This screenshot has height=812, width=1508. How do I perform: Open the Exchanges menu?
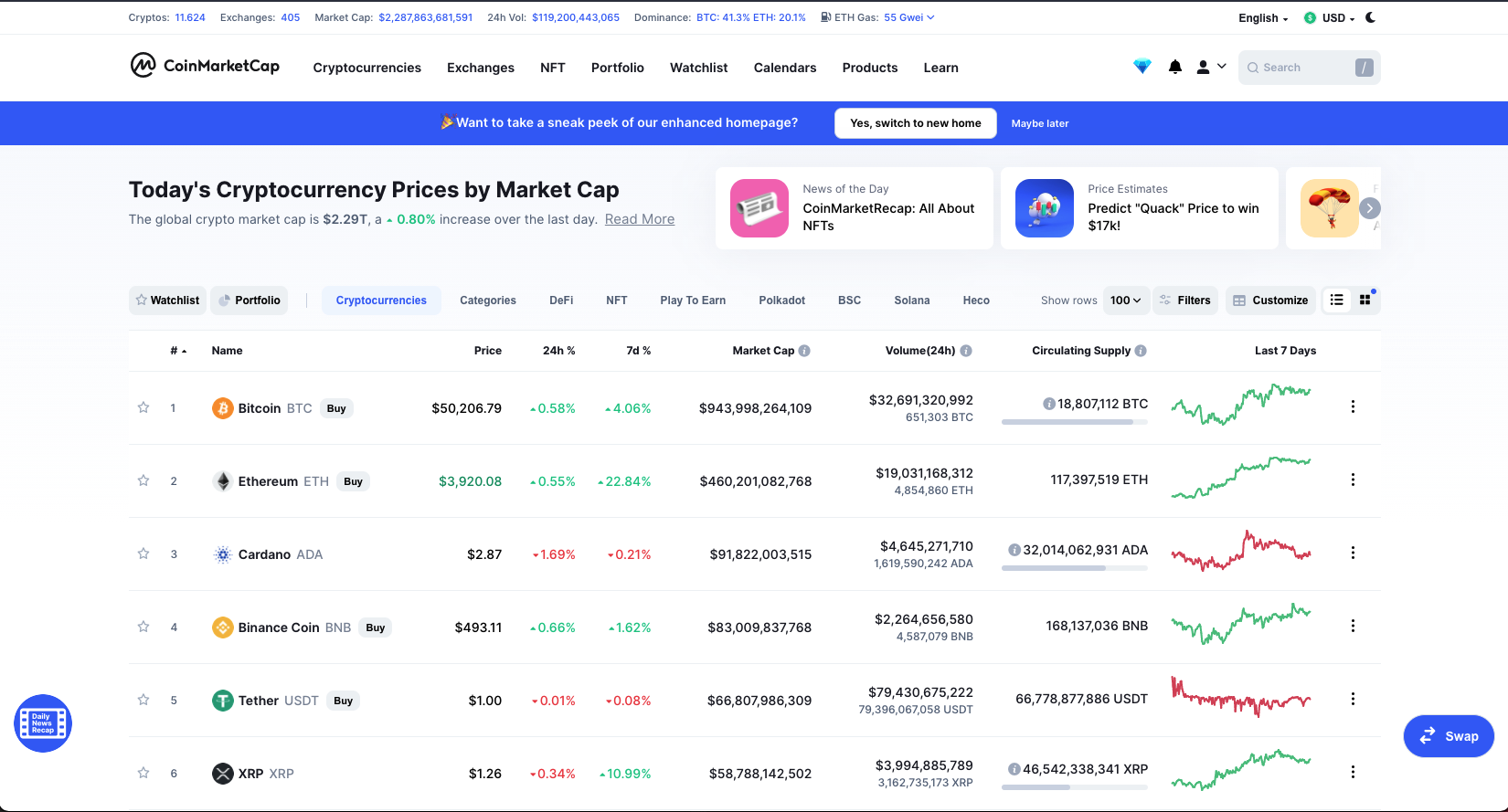tap(481, 68)
